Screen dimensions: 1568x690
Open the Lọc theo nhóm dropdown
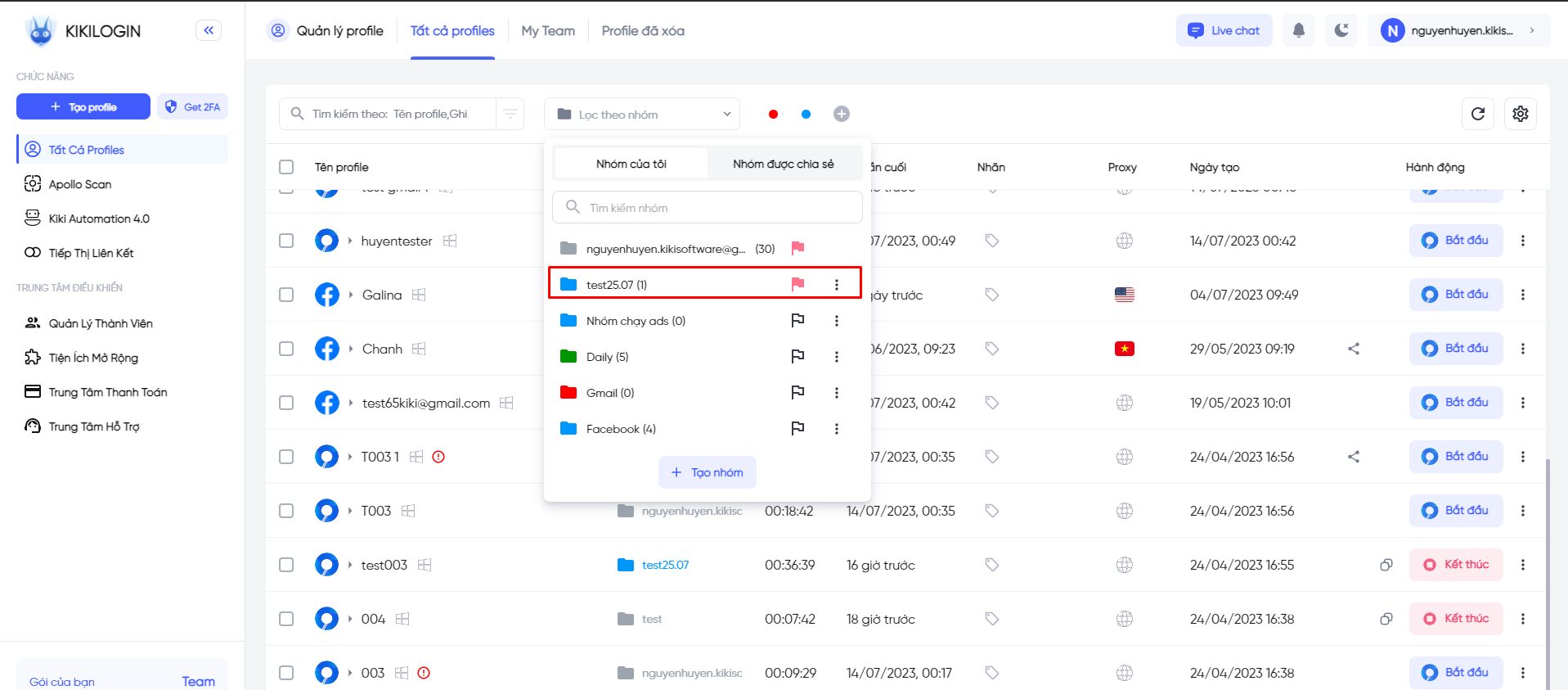642,114
